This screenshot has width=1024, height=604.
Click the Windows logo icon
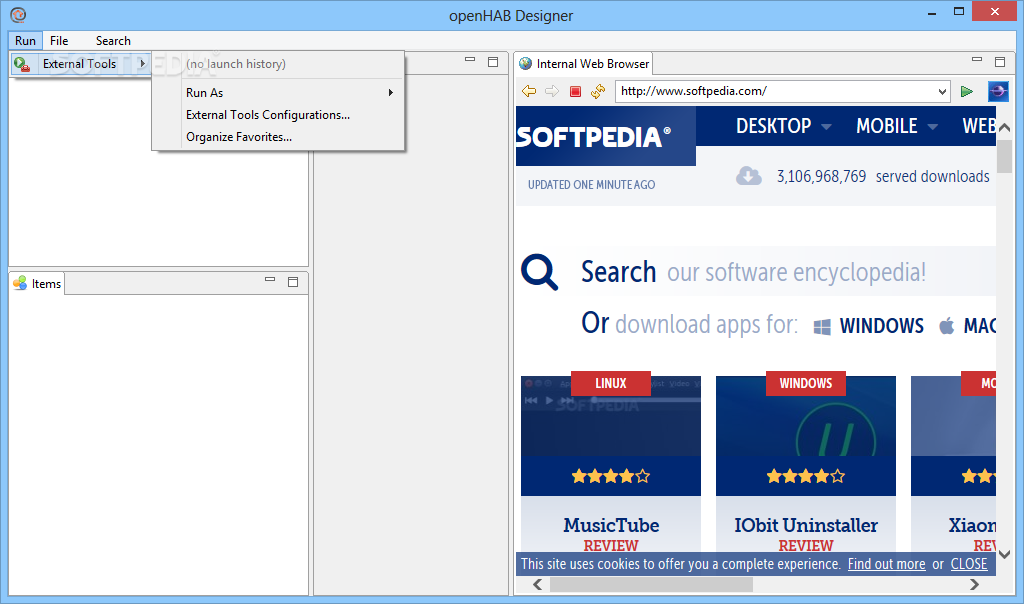(822, 326)
